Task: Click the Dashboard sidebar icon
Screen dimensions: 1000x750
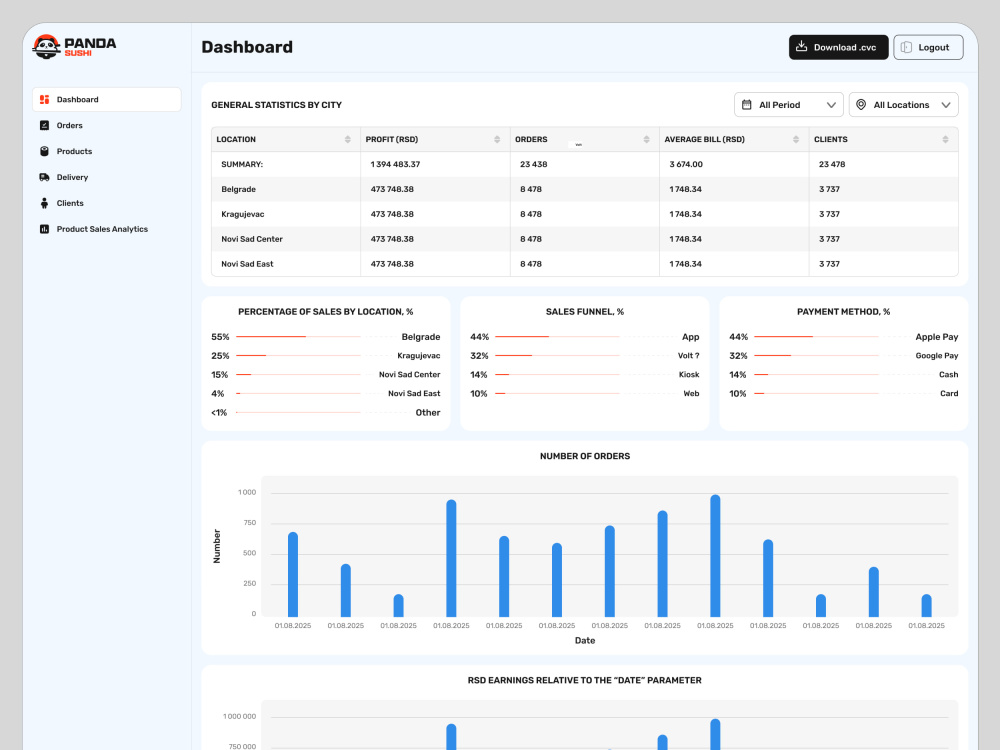Action: 44,99
